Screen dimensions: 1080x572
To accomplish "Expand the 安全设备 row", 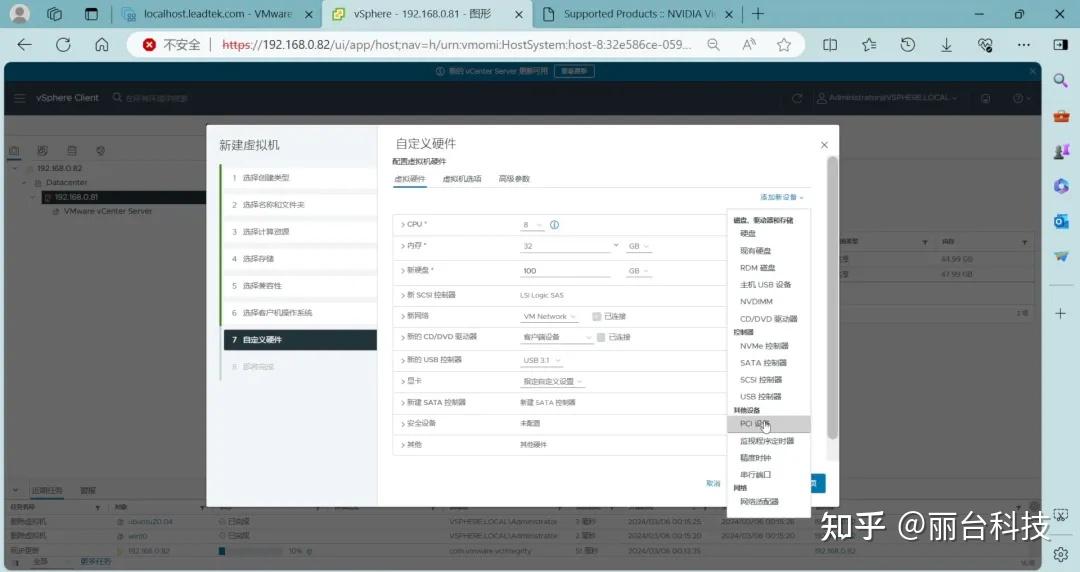I will tap(403, 423).
